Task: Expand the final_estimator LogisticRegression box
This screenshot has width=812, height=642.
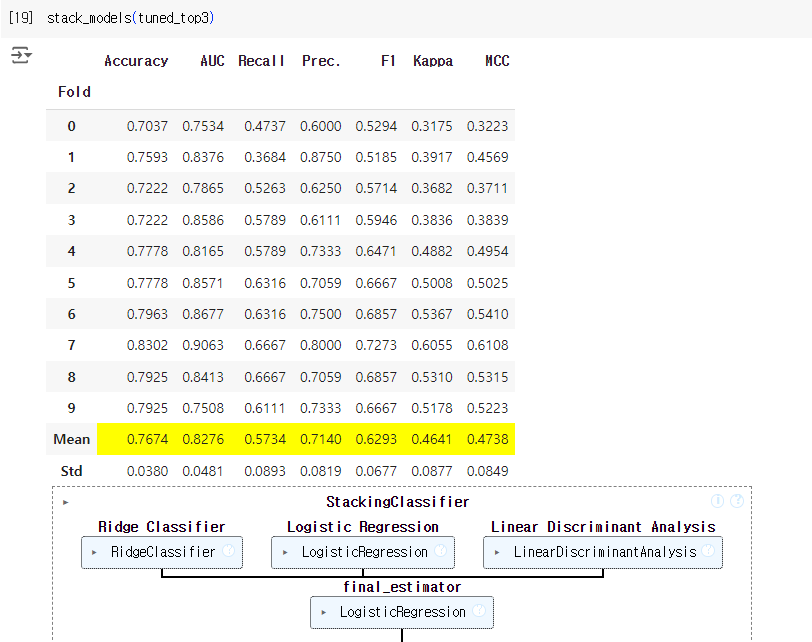Action: pyautogui.click(x=402, y=612)
